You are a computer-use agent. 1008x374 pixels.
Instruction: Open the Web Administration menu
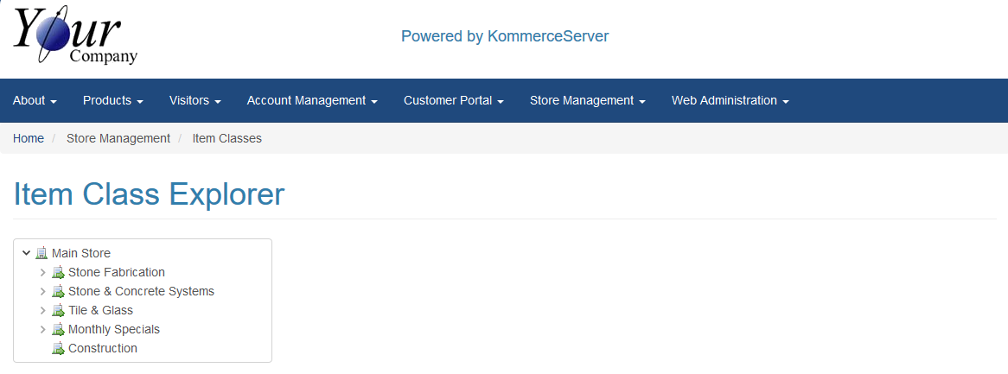tap(730, 101)
